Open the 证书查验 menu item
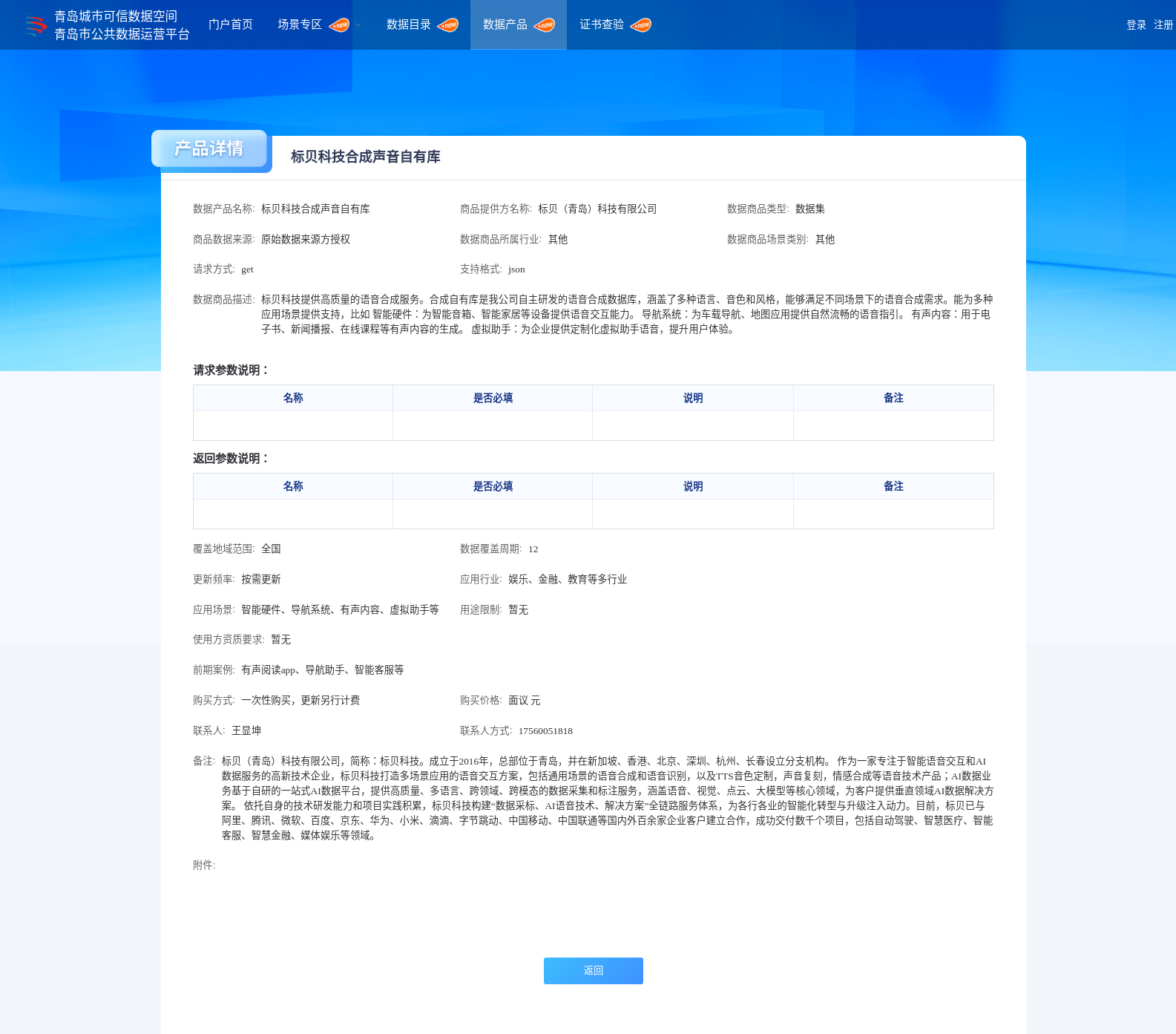This screenshot has height=1034, width=1176. pos(602,24)
